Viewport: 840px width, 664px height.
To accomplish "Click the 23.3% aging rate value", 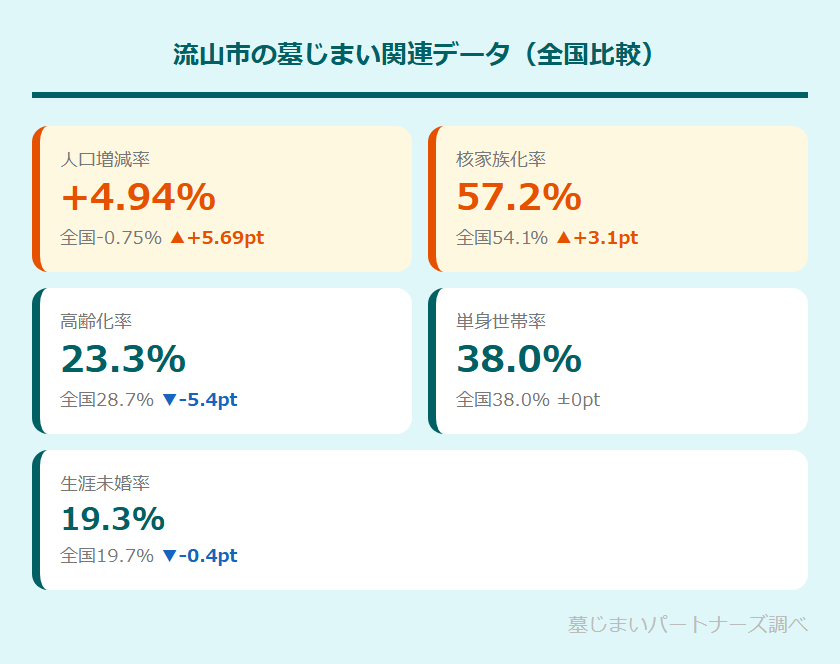I will (123, 359).
